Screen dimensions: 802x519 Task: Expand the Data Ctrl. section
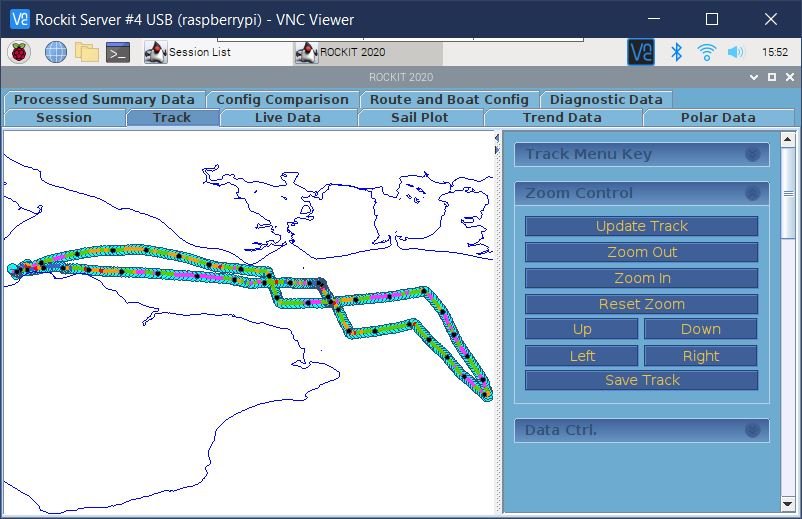752,430
